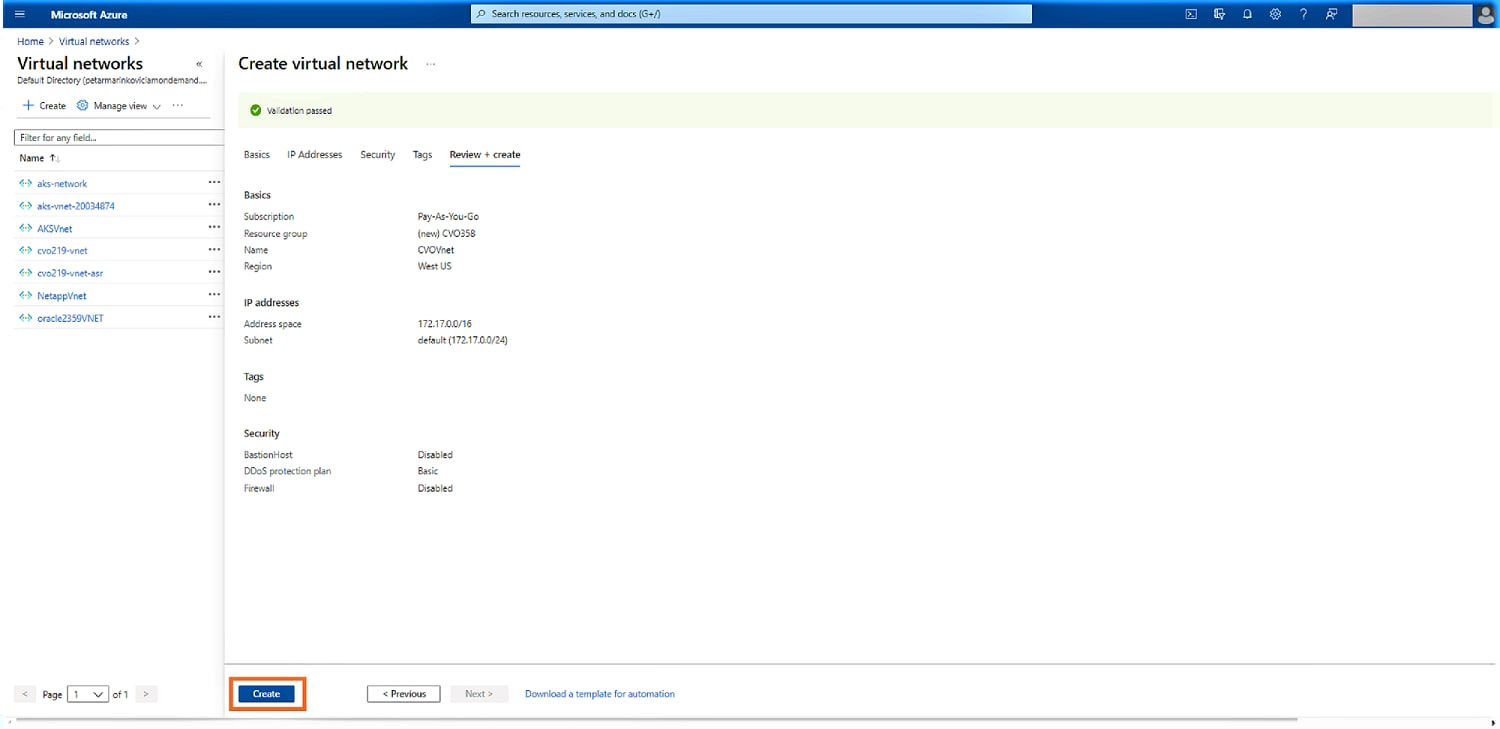The image size is (1500, 729).
Task: Open the more options ellipsis for aks-network
Action: click(x=214, y=183)
